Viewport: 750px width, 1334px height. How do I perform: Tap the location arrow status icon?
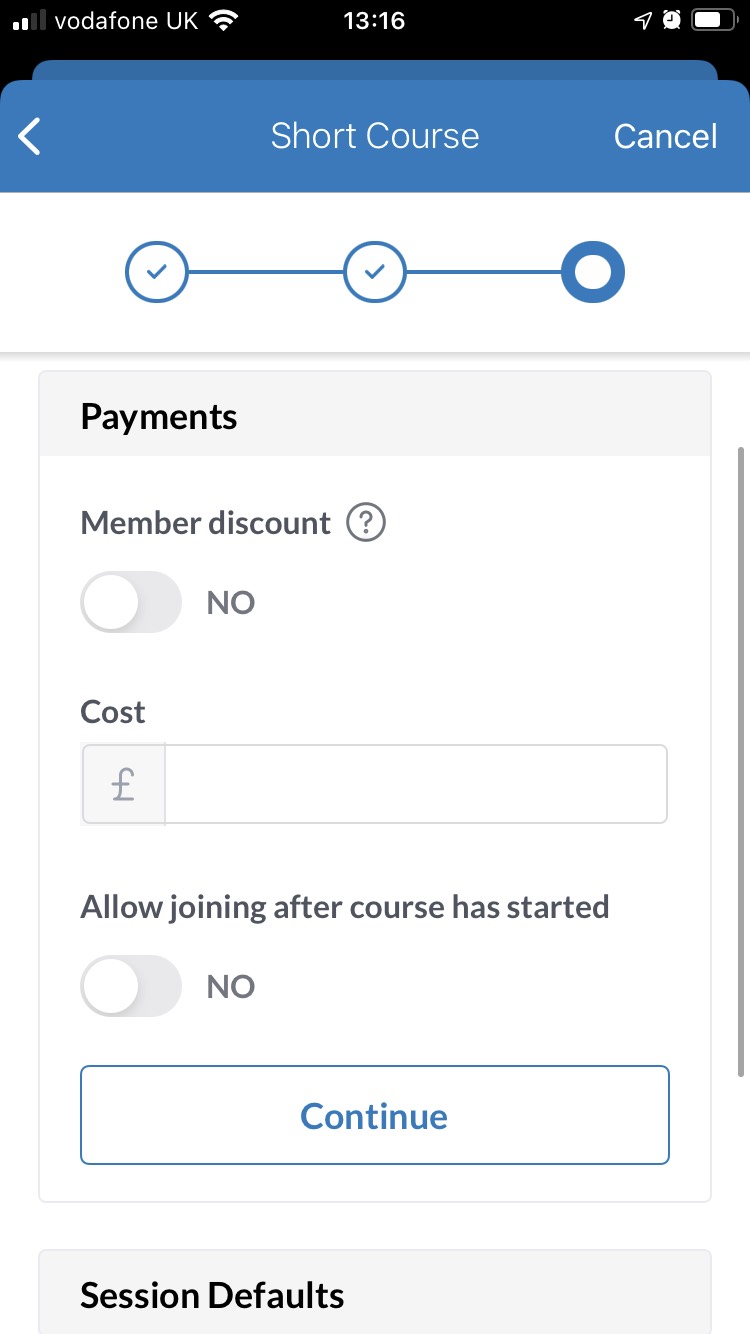(643, 21)
